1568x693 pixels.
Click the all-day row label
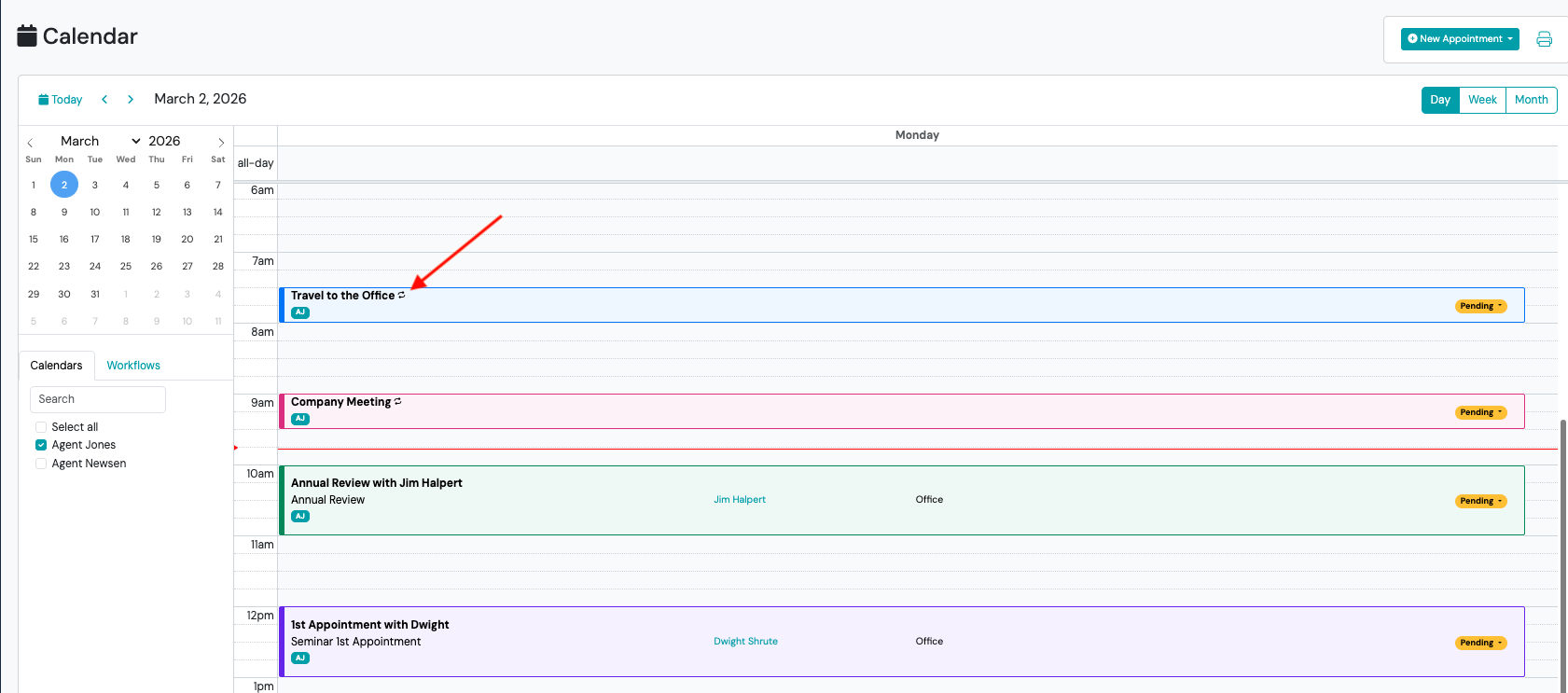pos(256,163)
